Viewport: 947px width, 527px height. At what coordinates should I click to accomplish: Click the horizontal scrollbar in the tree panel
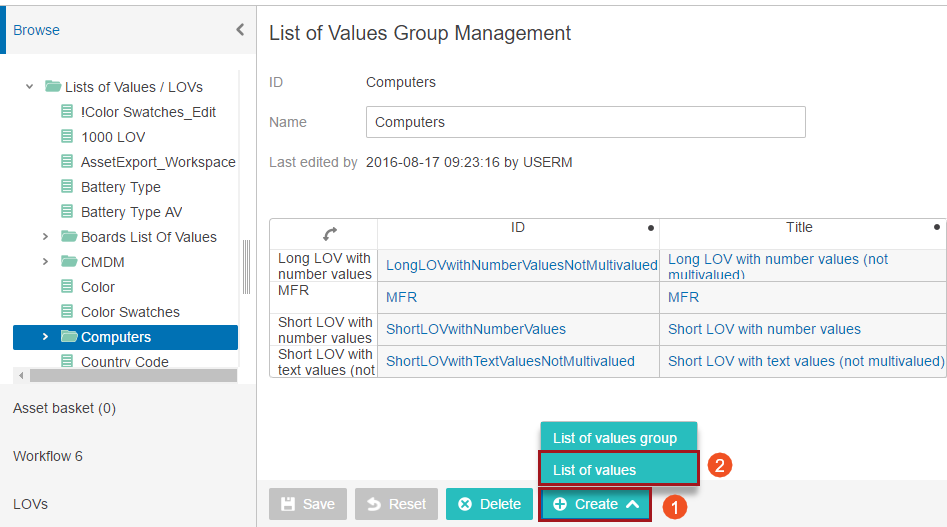tap(133, 375)
